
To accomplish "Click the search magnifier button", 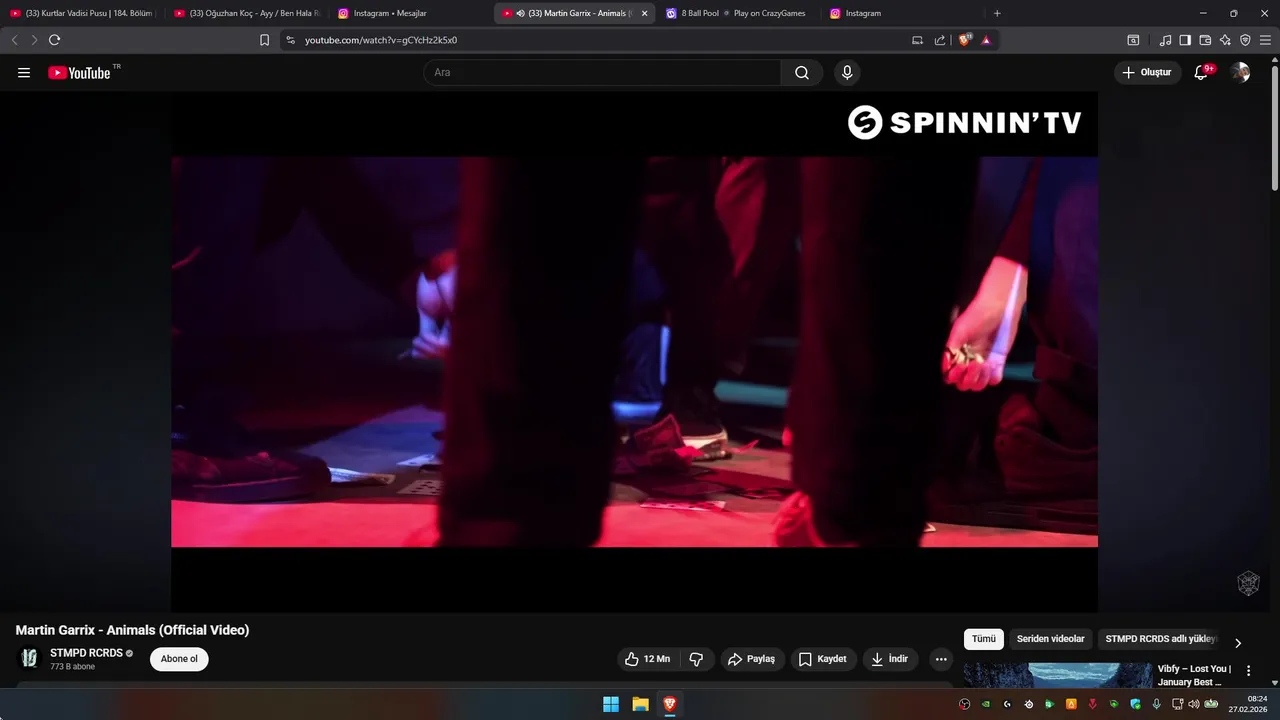I will tap(802, 72).
